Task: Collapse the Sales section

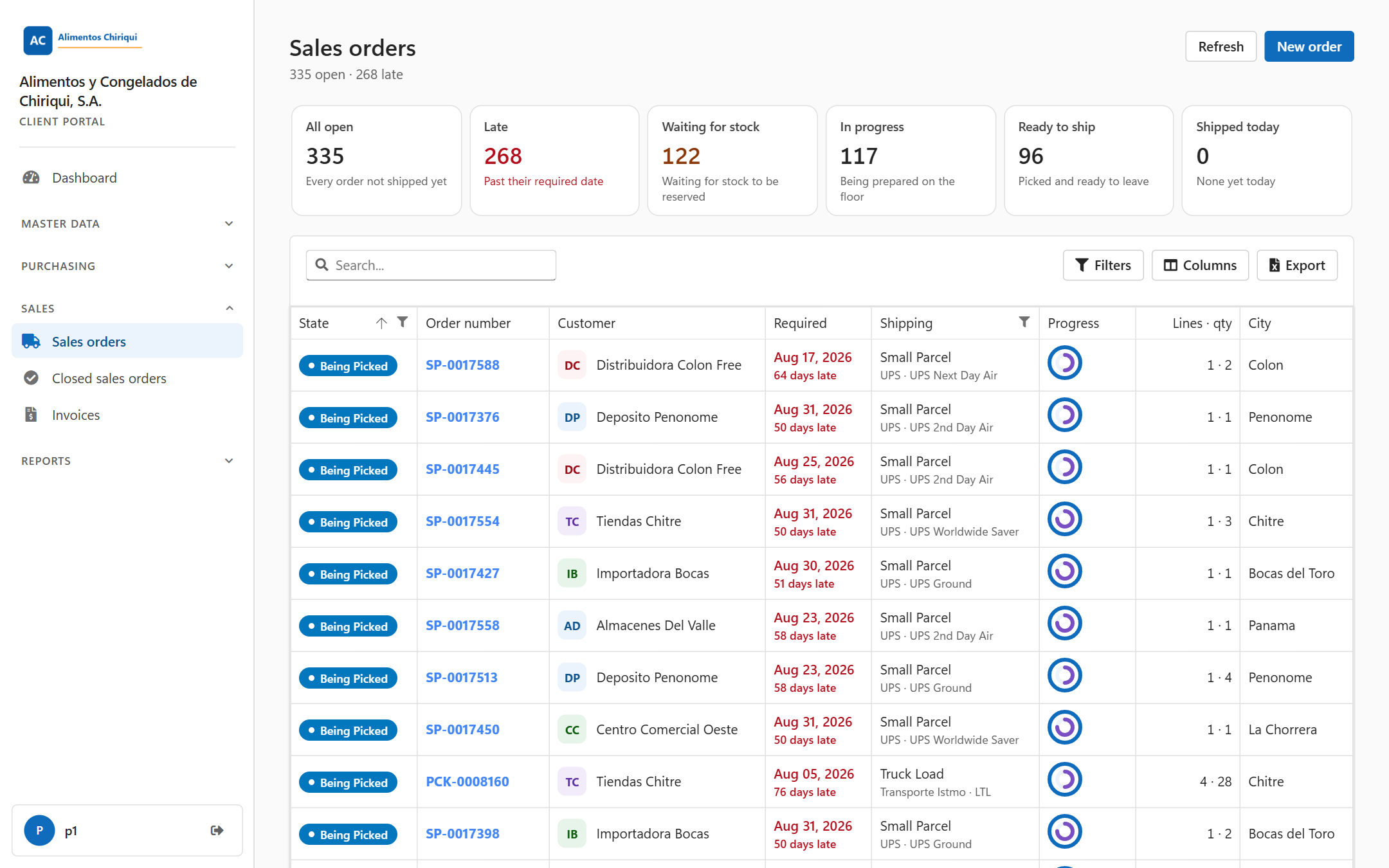Action: pos(127,309)
